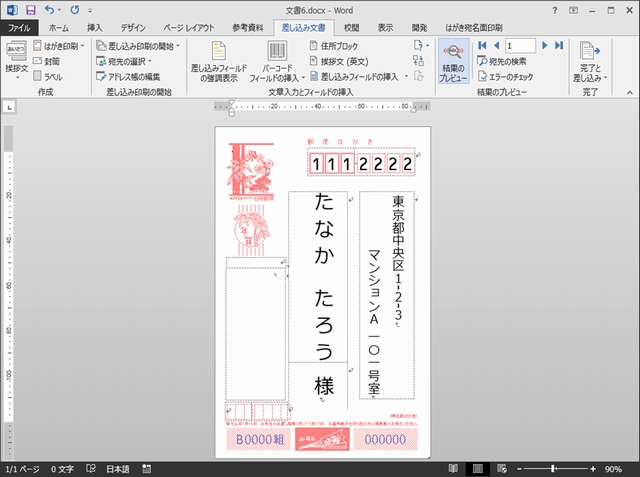The height and width of the screenshot is (477, 640).
Task: Select the 封筒 envelope tool
Action: pos(47,61)
